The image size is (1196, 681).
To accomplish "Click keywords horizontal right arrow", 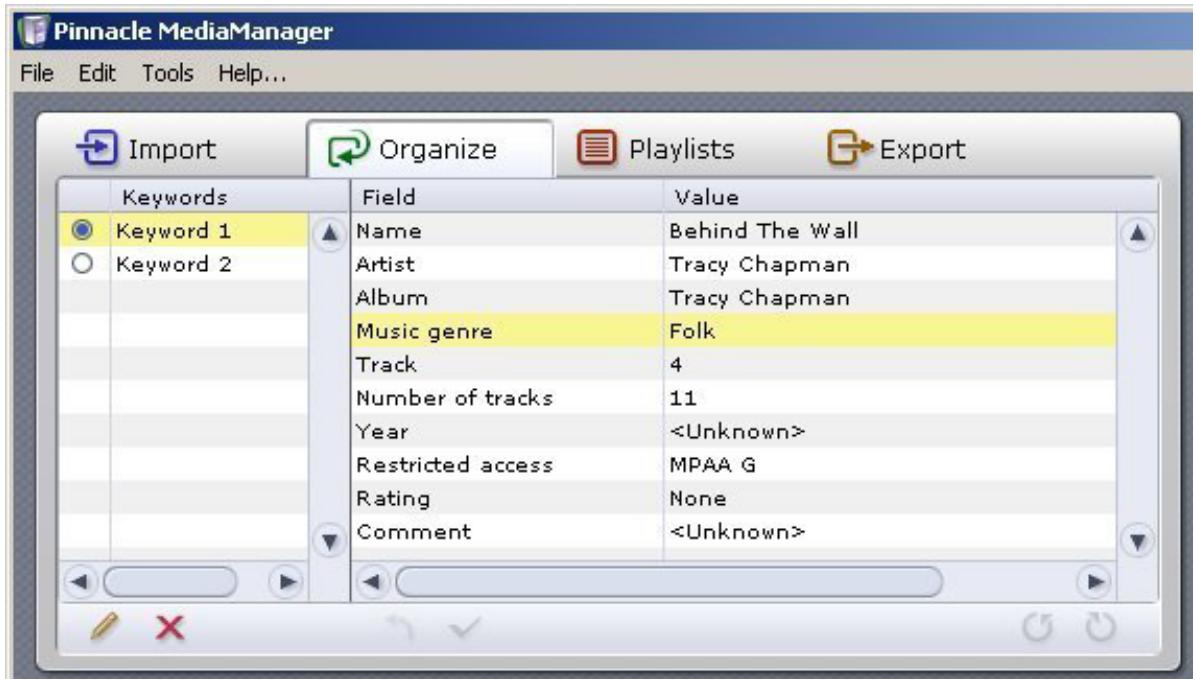I will [286, 582].
